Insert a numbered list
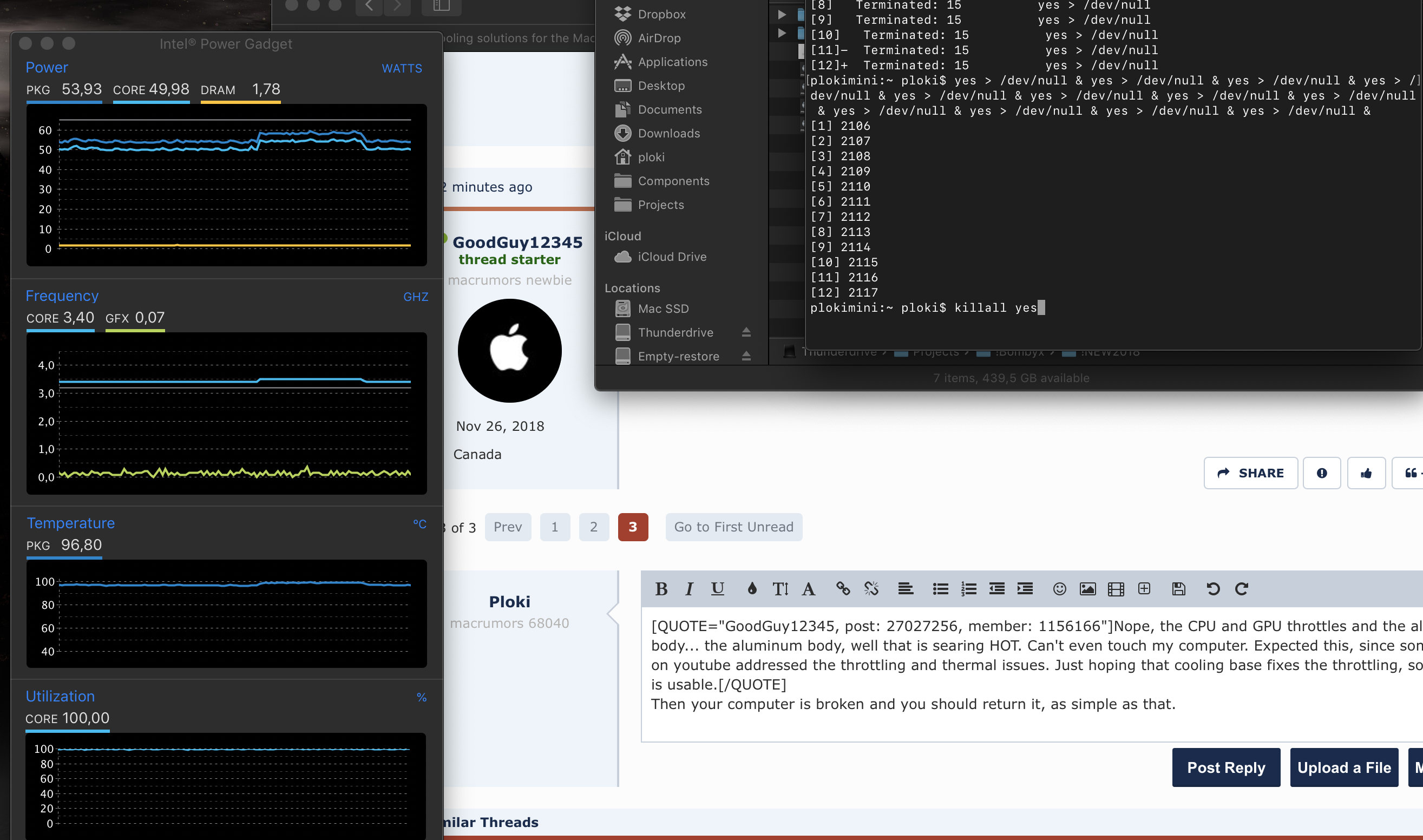The height and width of the screenshot is (840, 1423). pyautogui.click(x=968, y=589)
